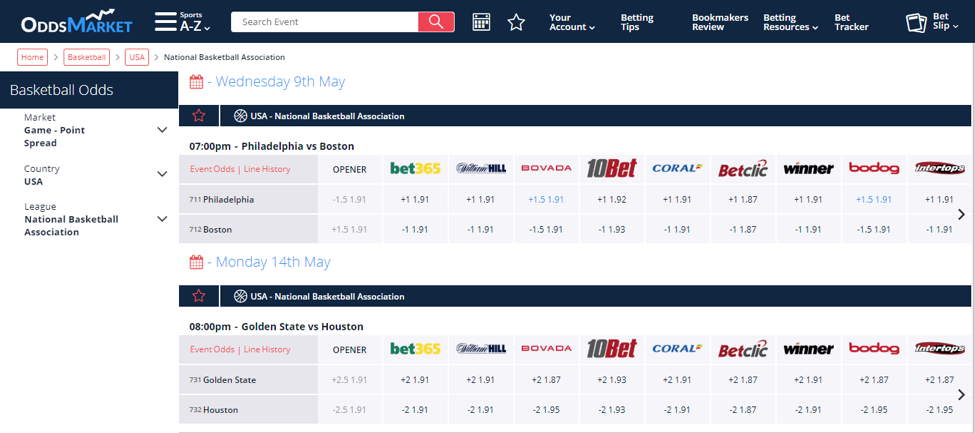Click the favorites star in header
The height and width of the screenshot is (433, 975).
coord(516,22)
